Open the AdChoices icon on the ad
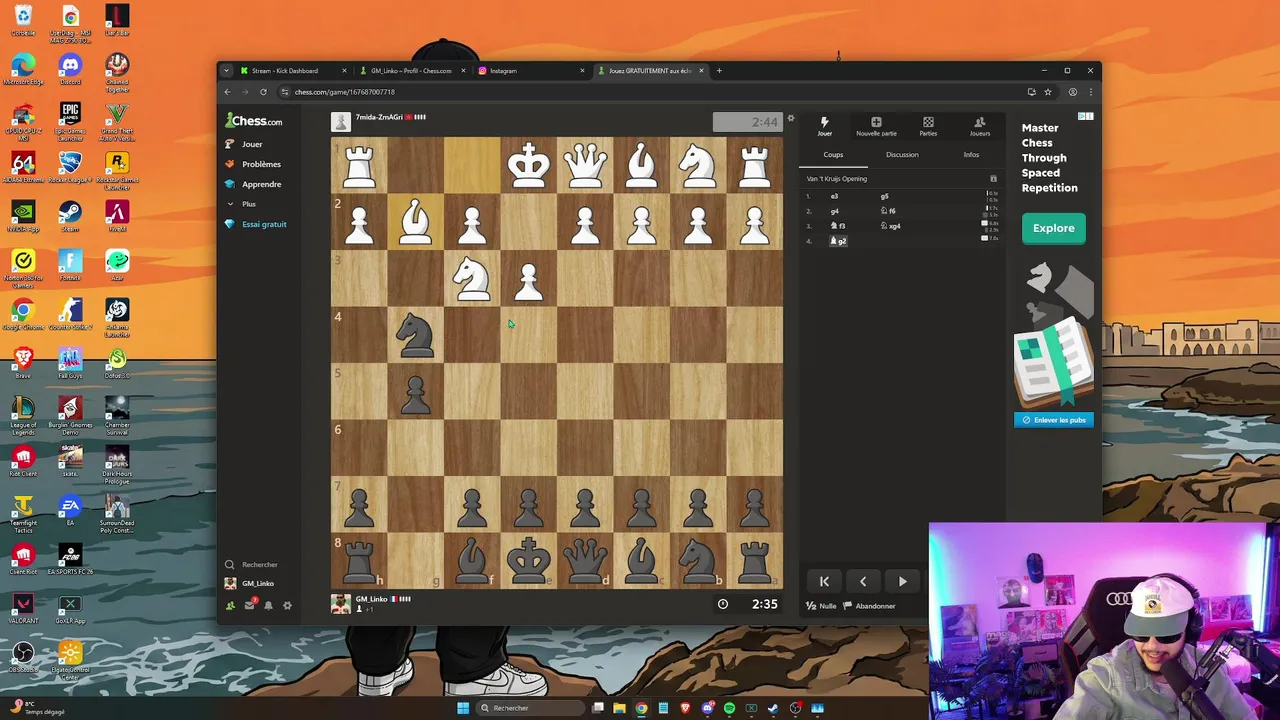This screenshot has height=720, width=1280. point(1086,117)
